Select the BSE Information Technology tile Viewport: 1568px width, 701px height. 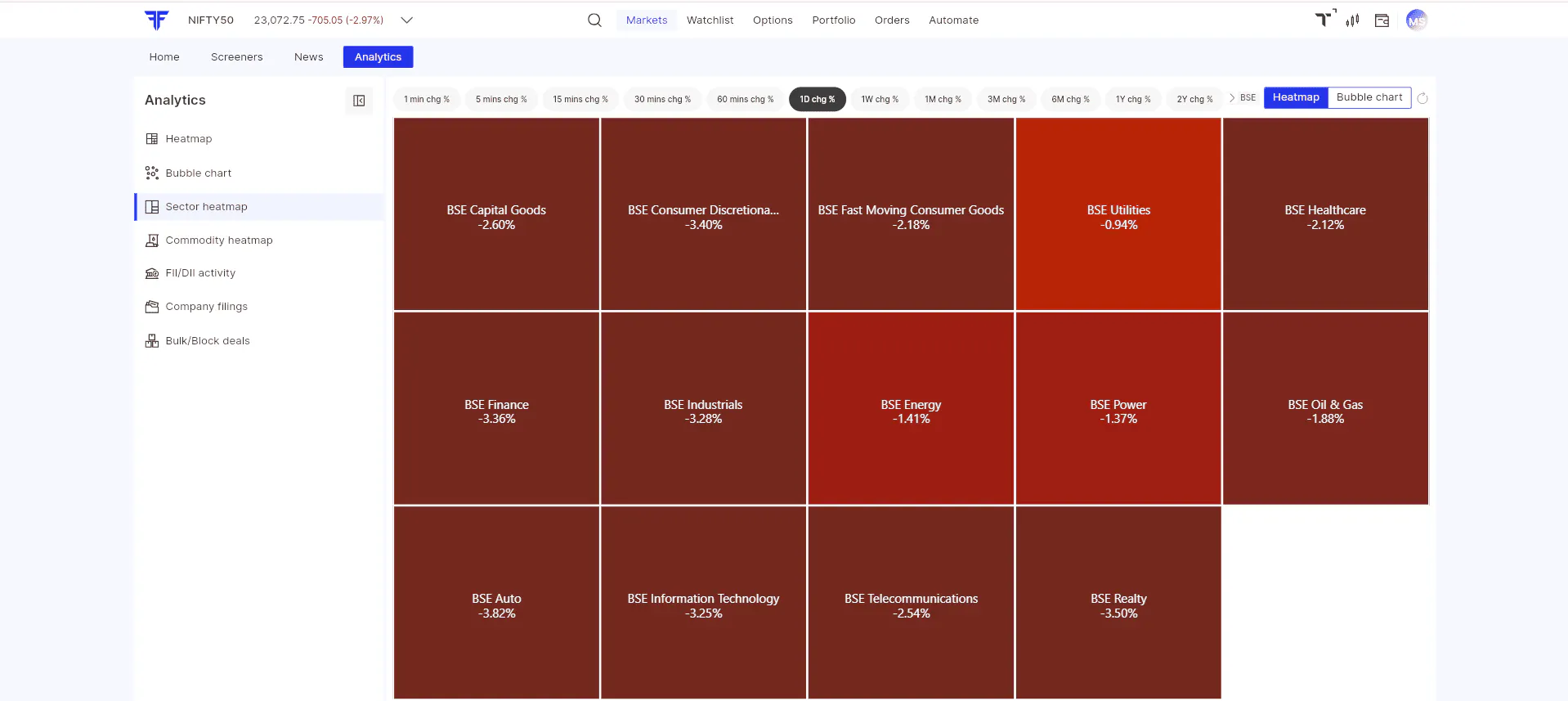coord(703,603)
